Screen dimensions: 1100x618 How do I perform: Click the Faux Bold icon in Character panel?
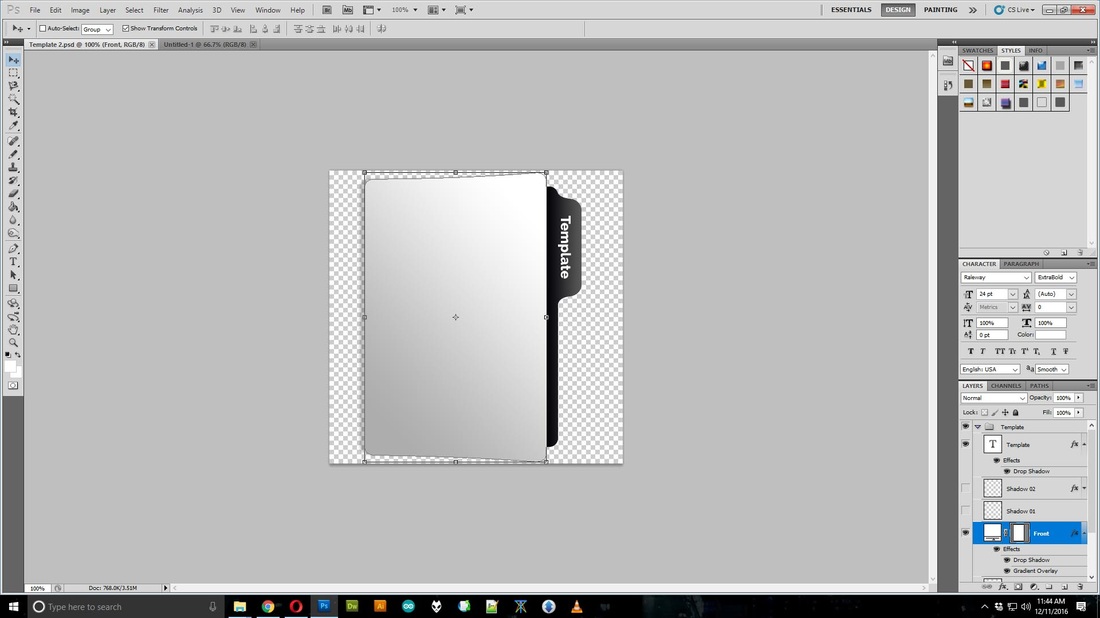(x=970, y=350)
